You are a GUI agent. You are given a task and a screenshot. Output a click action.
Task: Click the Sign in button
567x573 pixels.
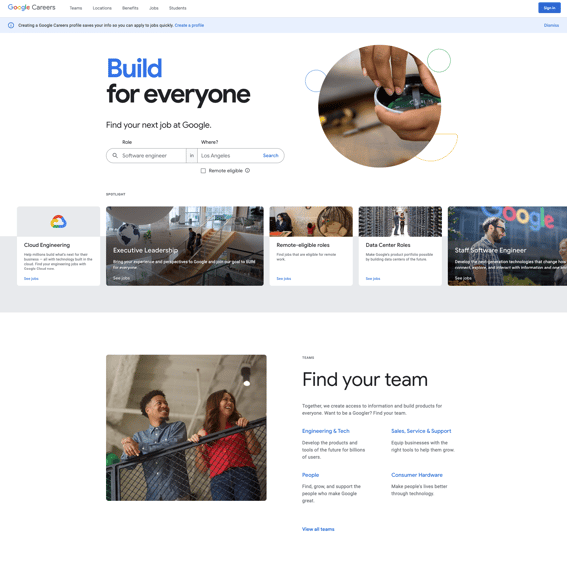(x=549, y=8)
